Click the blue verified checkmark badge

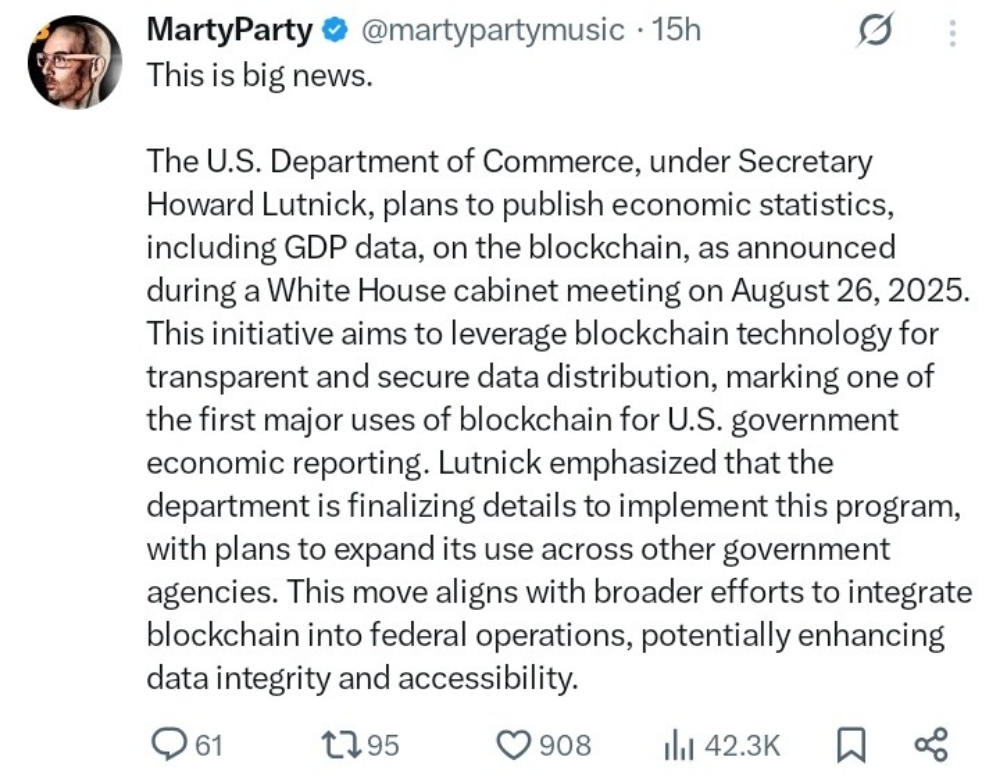335,30
